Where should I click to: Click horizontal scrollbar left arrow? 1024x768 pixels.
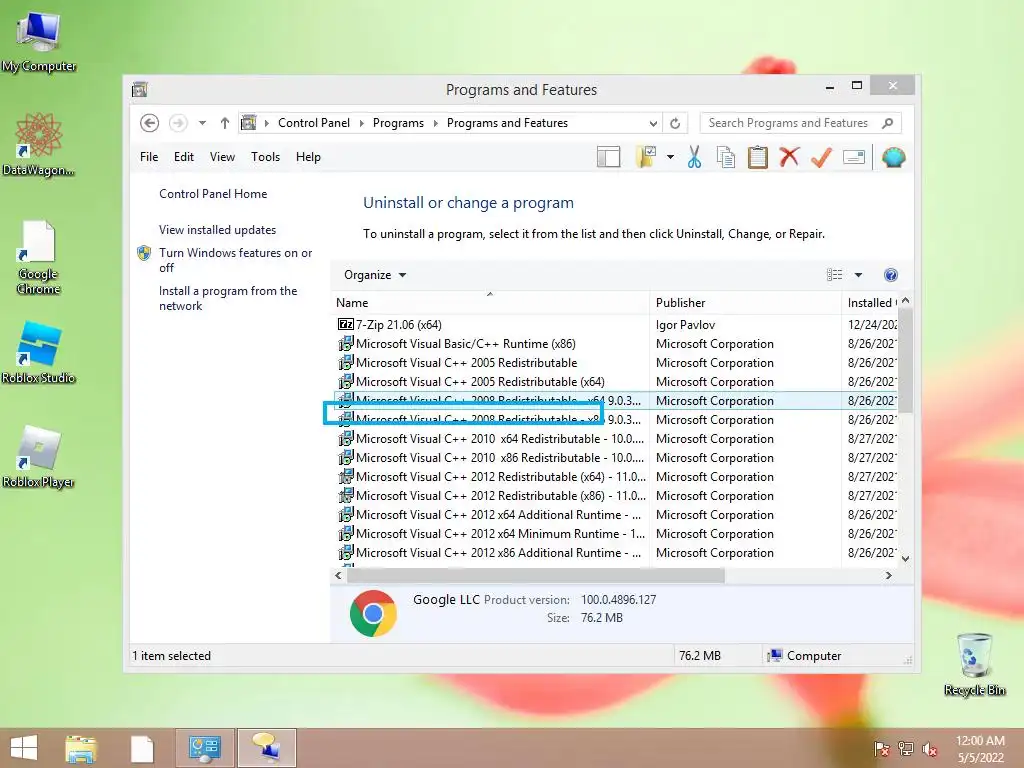tap(338, 575)
